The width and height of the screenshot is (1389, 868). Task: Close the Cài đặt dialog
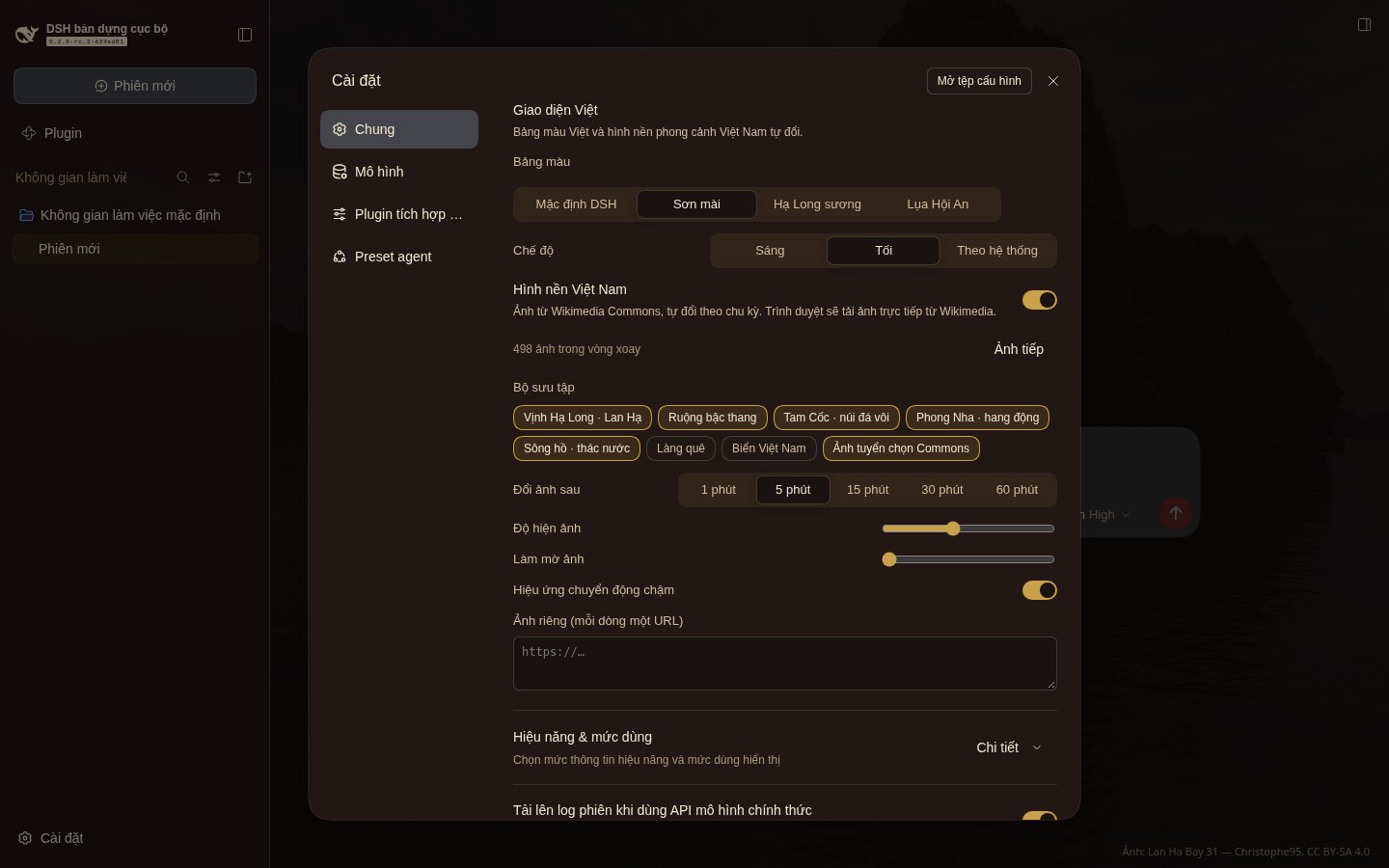click(x=1053, y=81)
